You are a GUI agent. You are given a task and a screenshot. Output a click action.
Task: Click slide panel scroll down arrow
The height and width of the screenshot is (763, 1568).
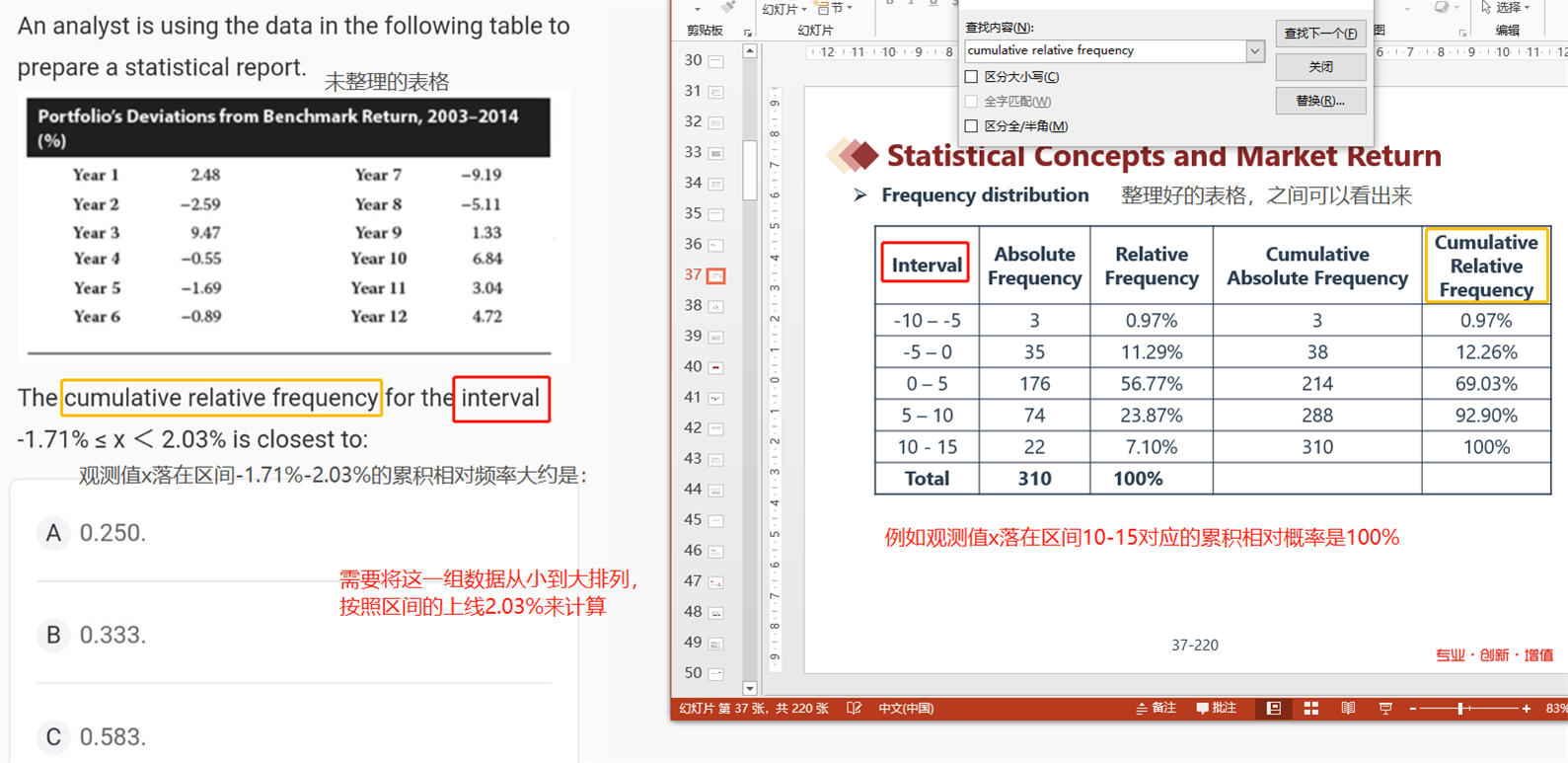point(750,688)
